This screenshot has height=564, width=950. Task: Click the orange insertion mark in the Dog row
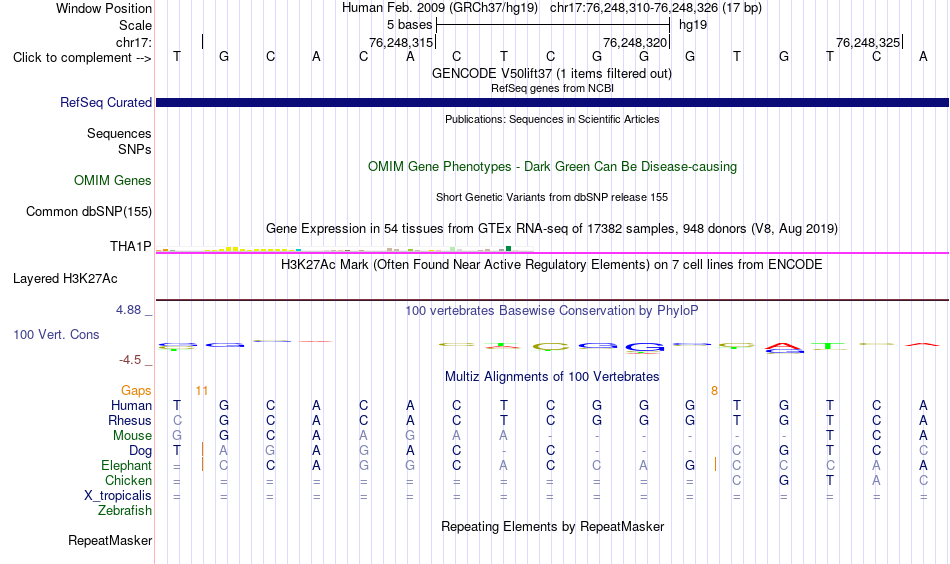point(202,450)
